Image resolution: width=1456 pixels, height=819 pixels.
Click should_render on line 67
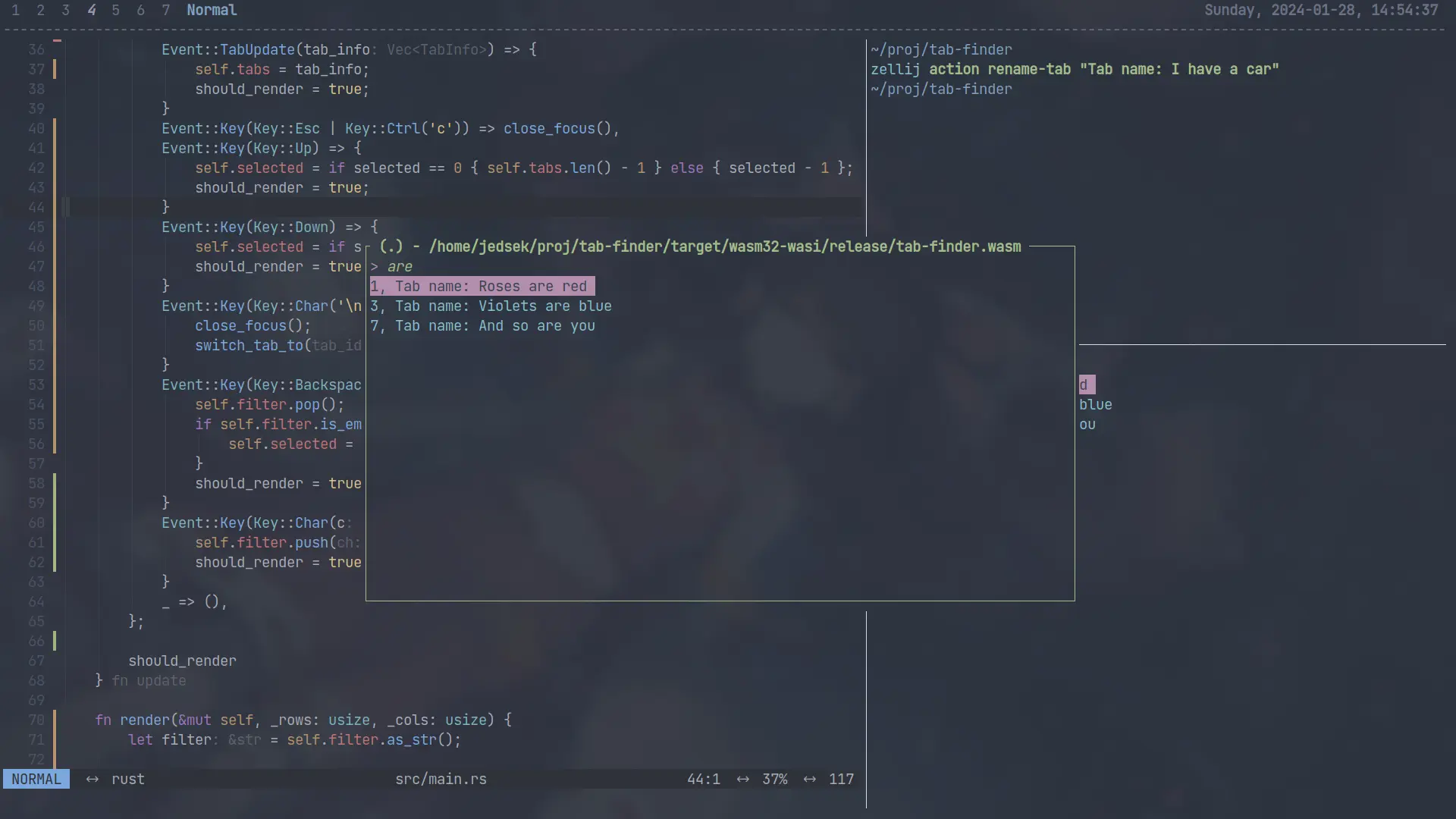point(182,661)
